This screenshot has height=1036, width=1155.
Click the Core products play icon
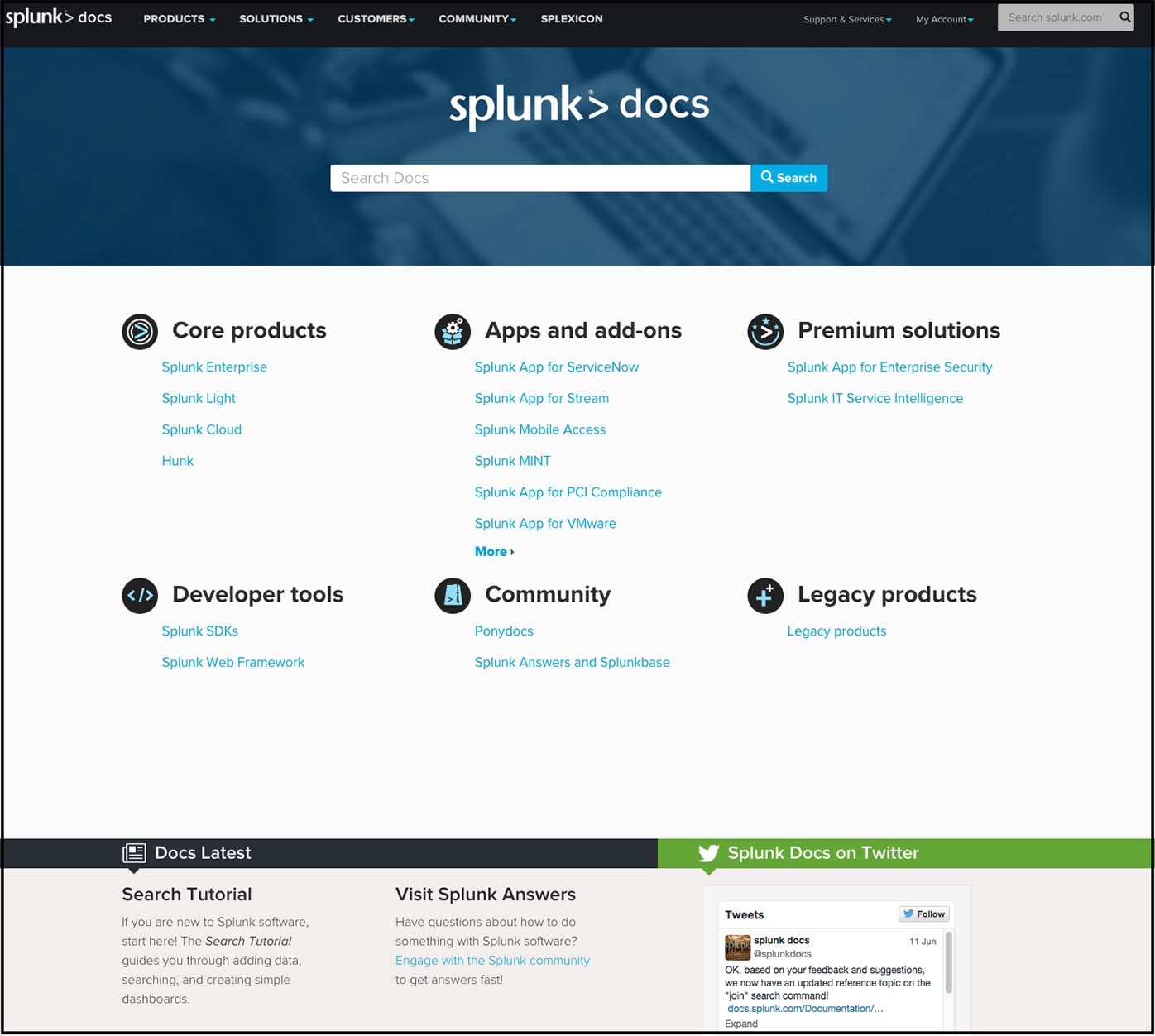[x=140, y=332]
